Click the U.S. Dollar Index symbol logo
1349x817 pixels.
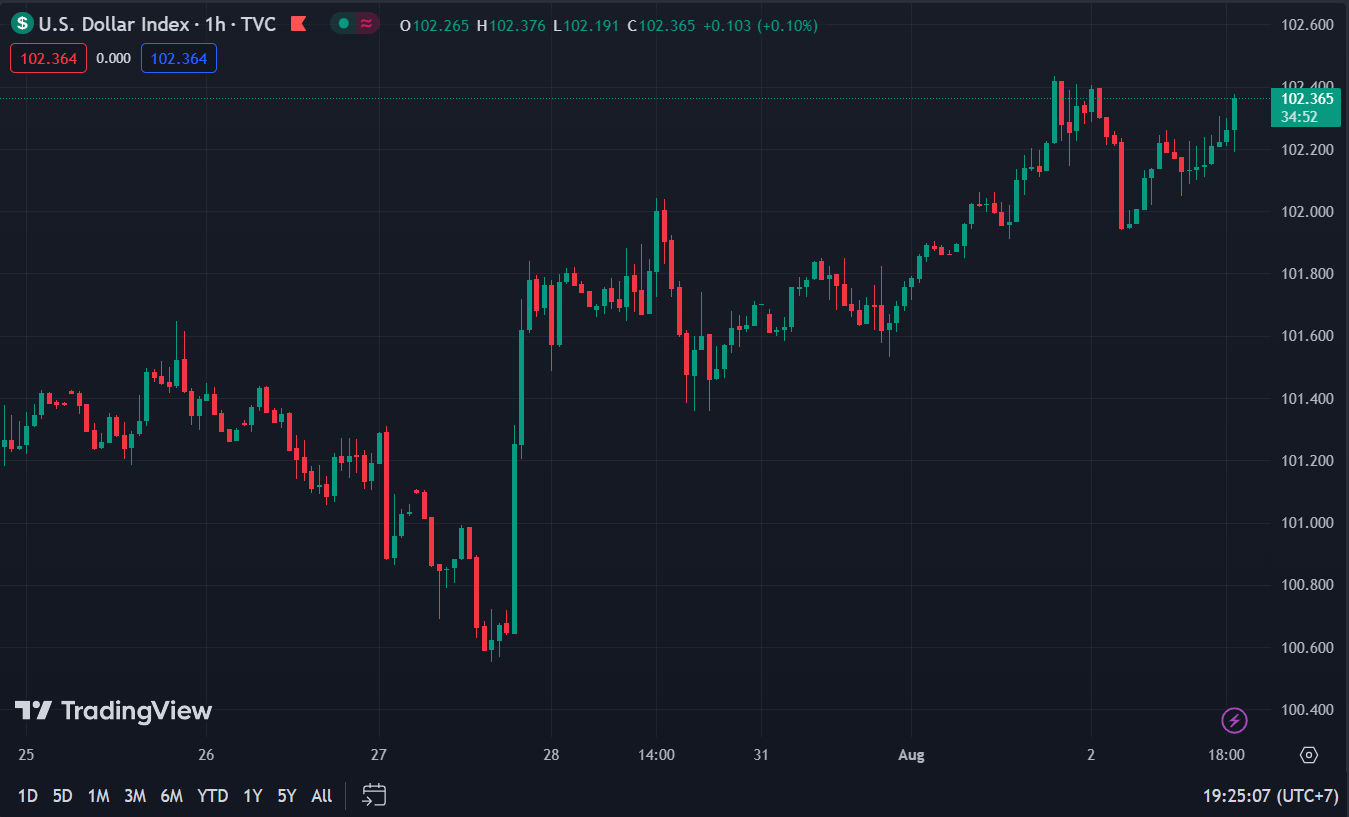click(x=22, y=24)
